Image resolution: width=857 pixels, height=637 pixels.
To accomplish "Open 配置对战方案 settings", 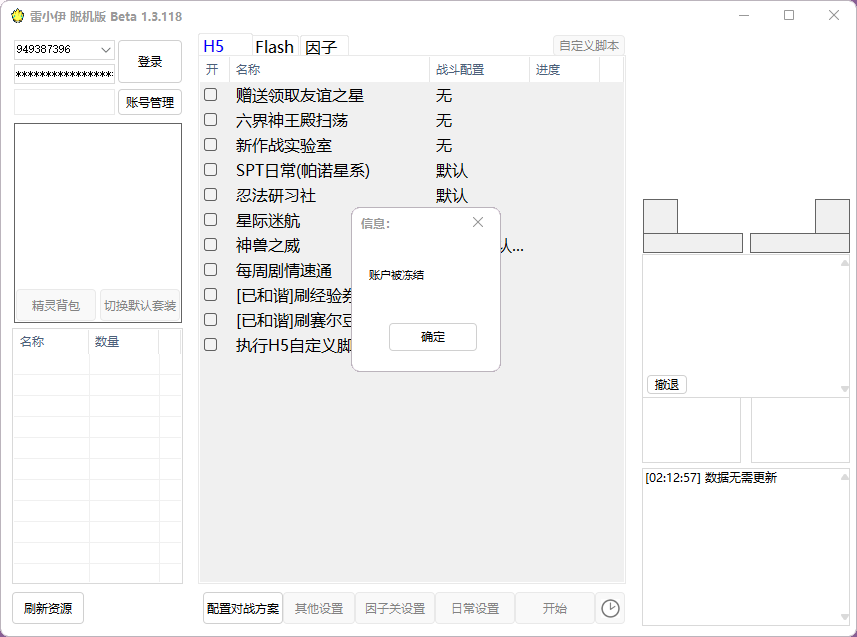I will (x=243, y=608).
